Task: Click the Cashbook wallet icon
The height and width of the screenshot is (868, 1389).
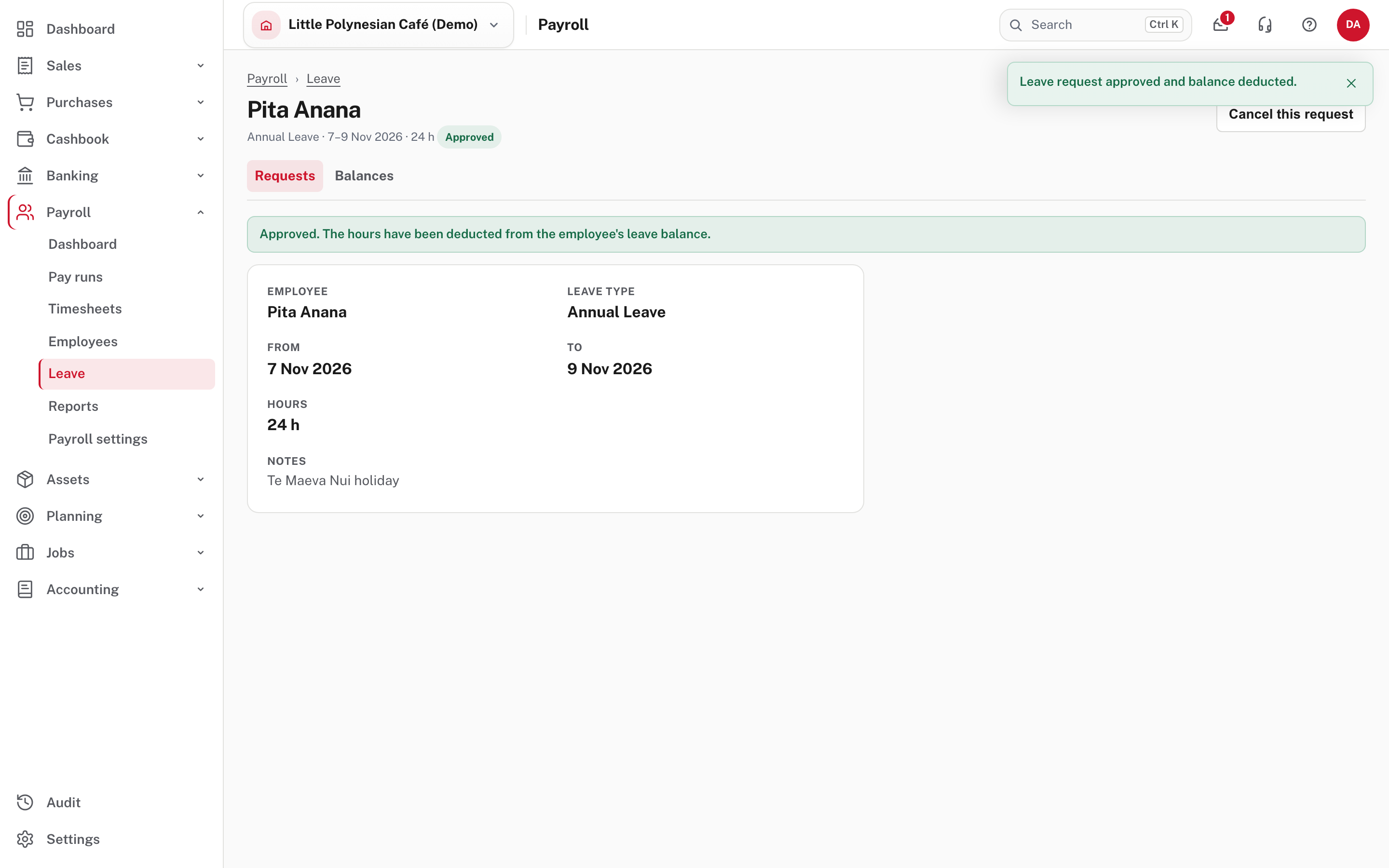Action: 25,139
